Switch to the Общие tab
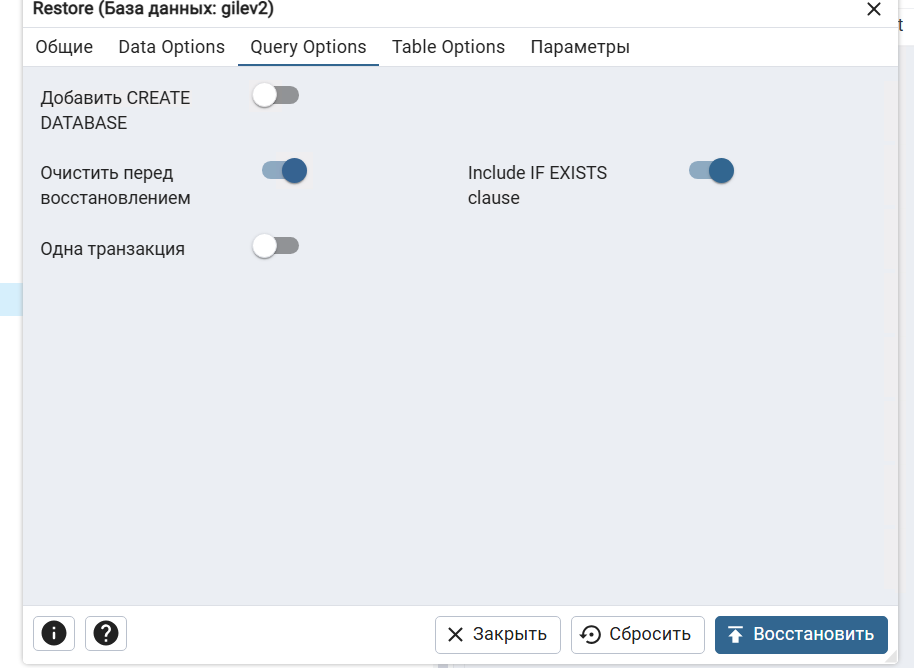Viewport: 914px width, 668px height. click(x=64, y=47)
